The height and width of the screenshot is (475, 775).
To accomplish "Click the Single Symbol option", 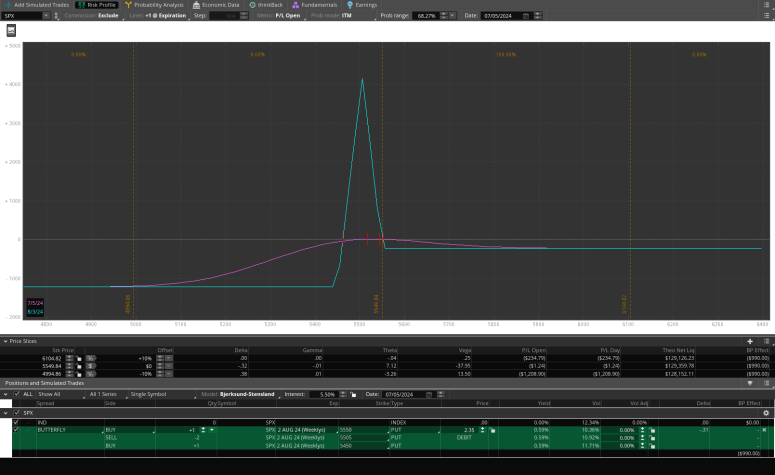I will point(148,394).
